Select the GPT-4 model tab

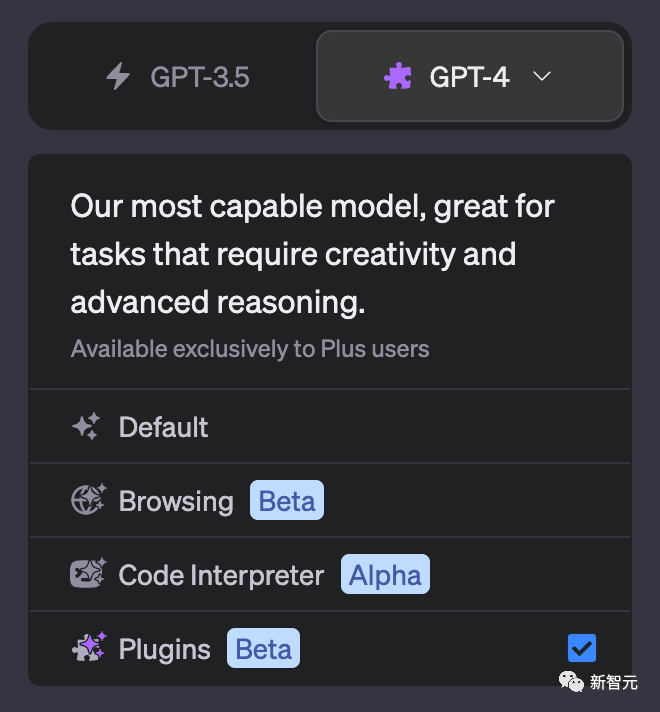469,77
